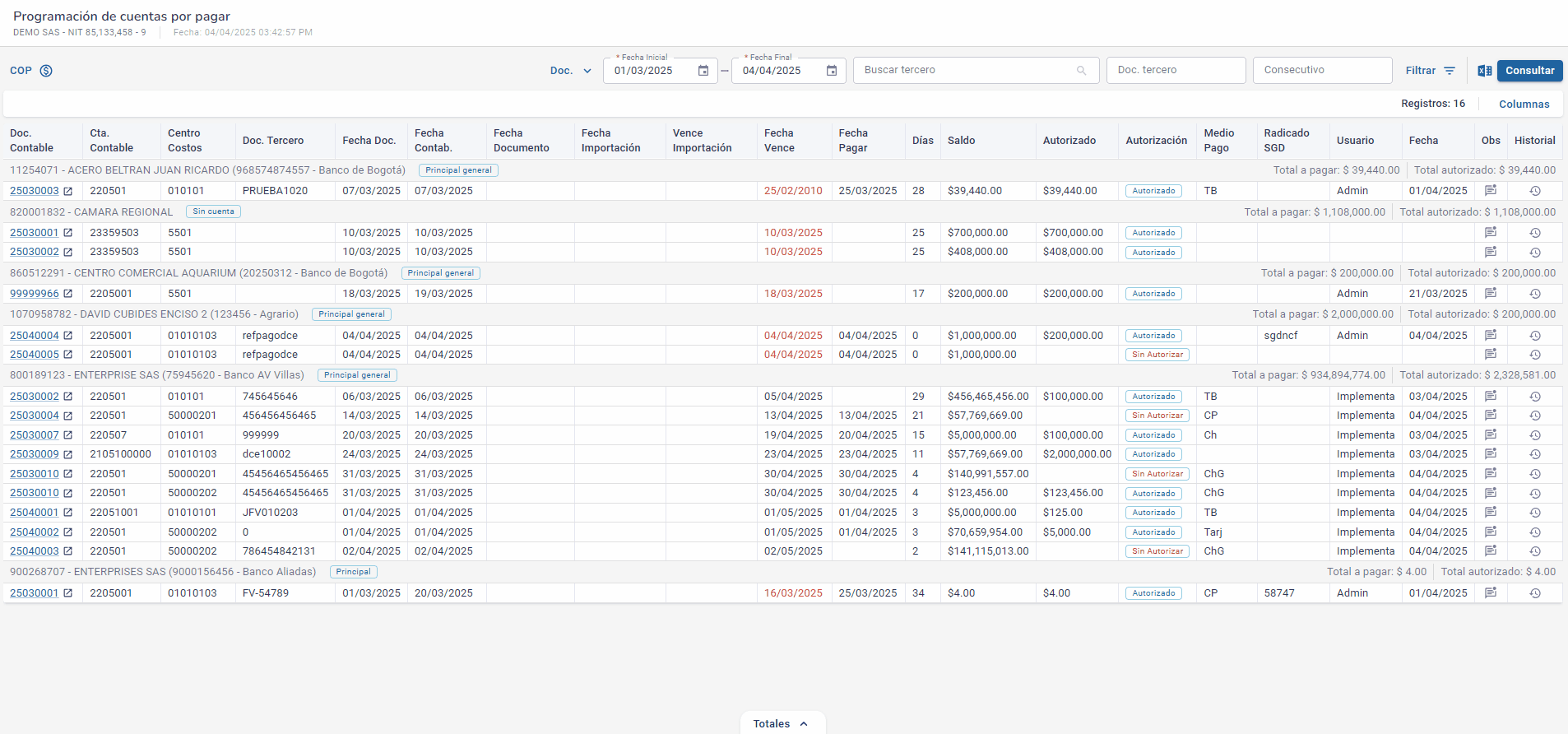This screenshot has width=1568, height=734.
Task: Click Saldo value $456,465,456.00
Action: click(988, 397)
